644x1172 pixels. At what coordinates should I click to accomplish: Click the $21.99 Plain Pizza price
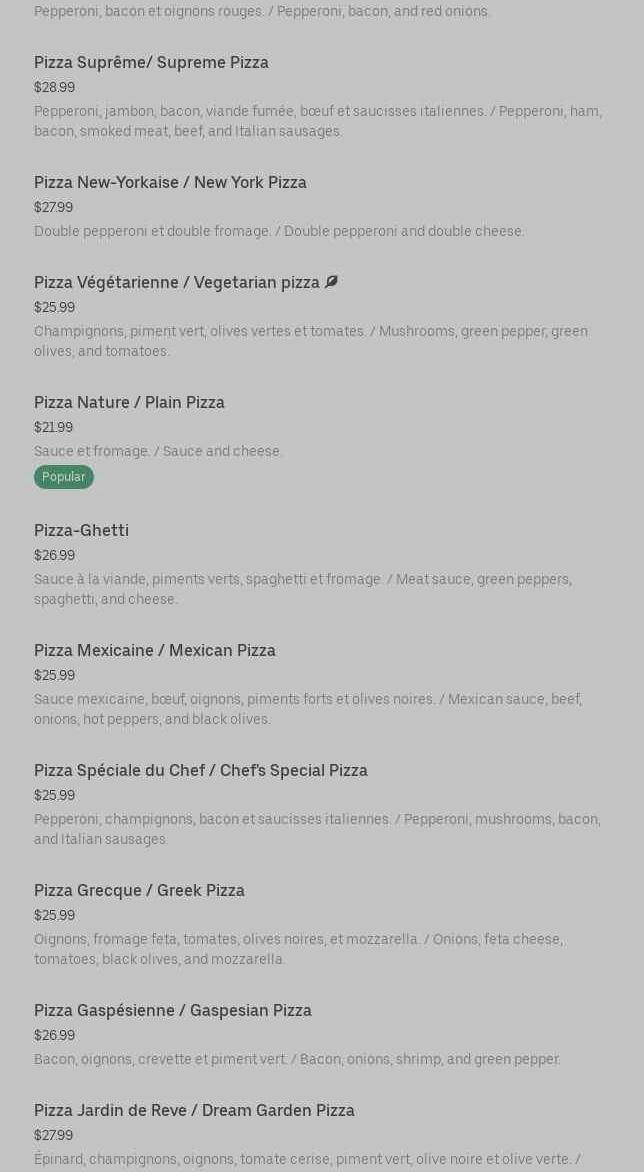[x=53, y=427]
